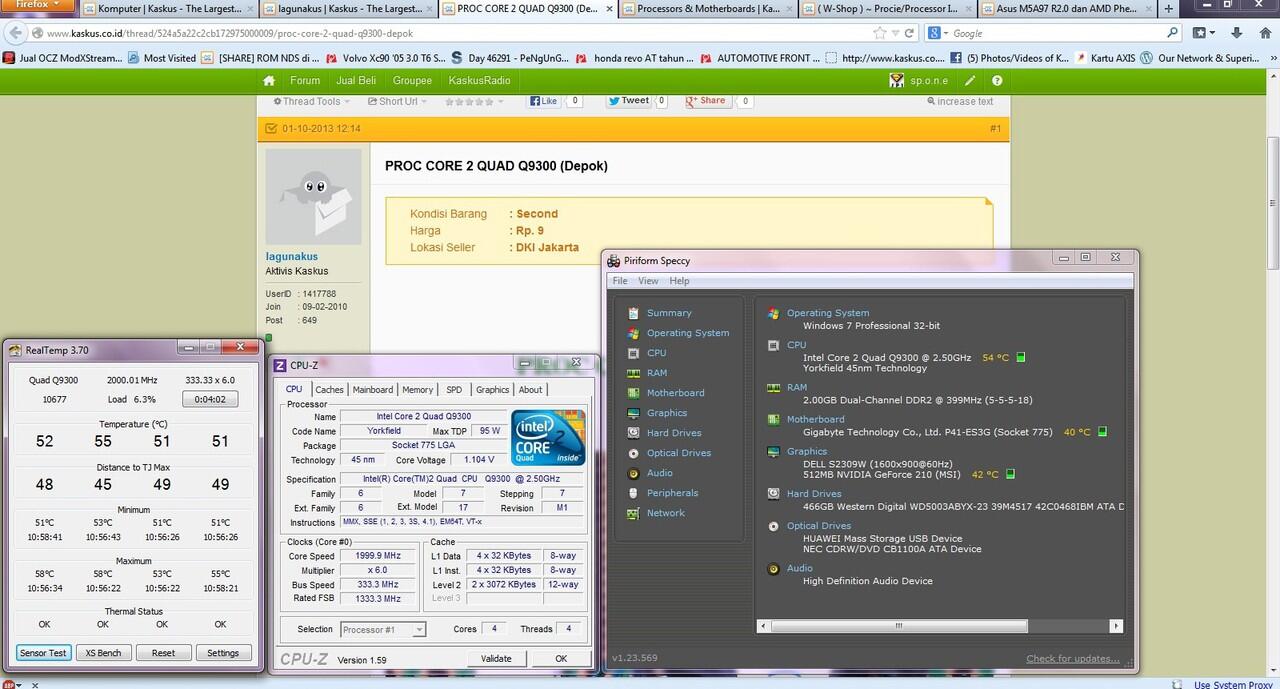This screenshot has height=689, width=1280.
Task: Select the Operating System icon in Speccy sidebar
Action: [633, 333]
